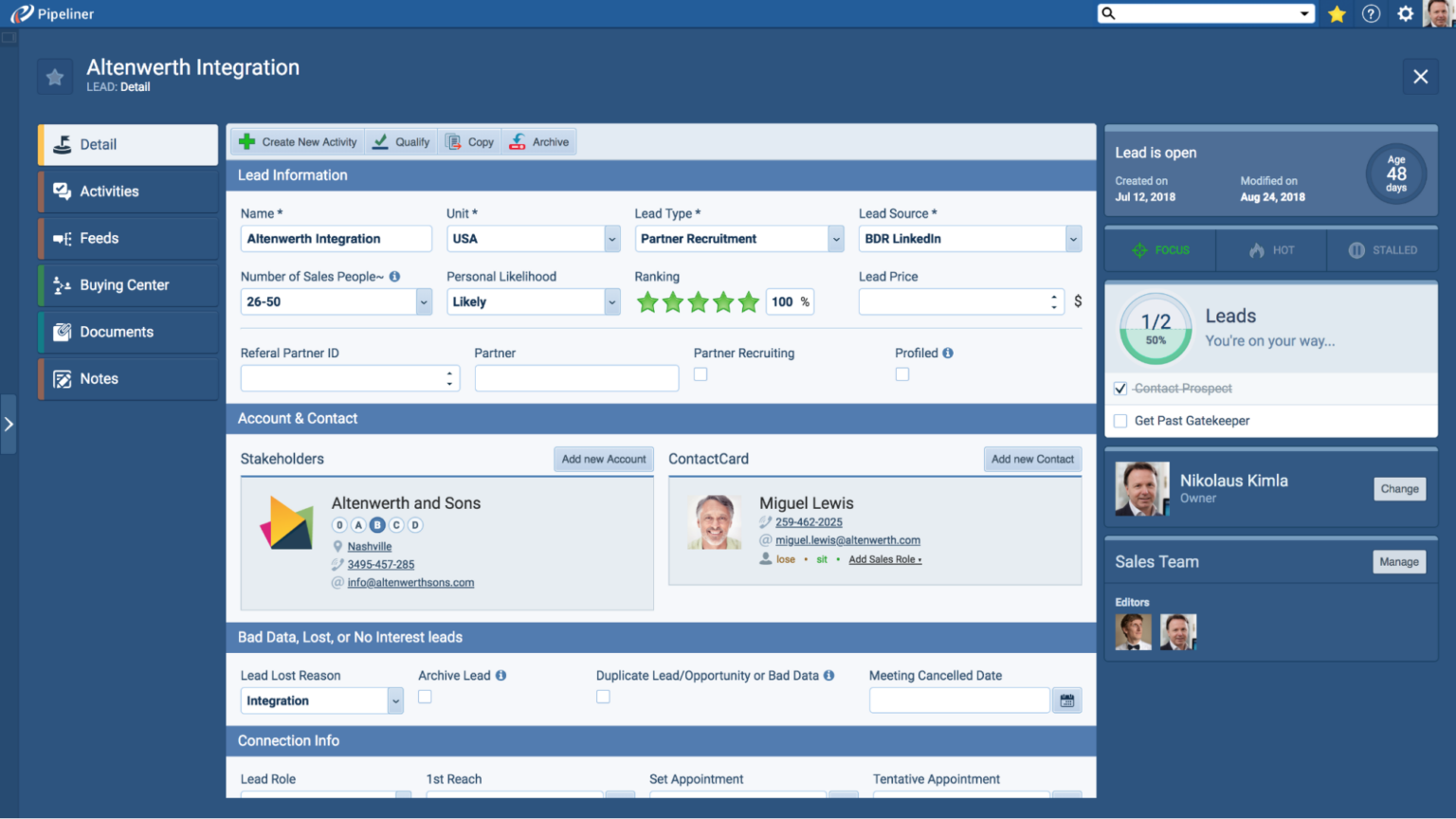Open the Feeds section
Viewport: 1456px width, 819px height.
click(100, 238)
